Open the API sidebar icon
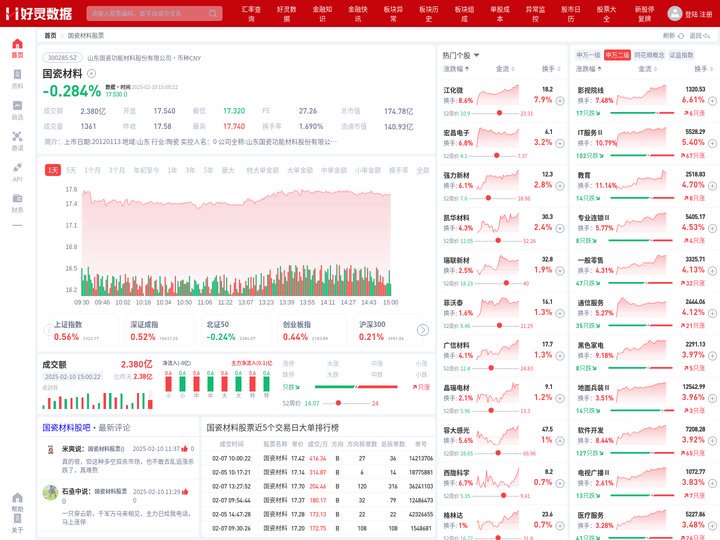 pyautogui.click(x=17, y=172)
